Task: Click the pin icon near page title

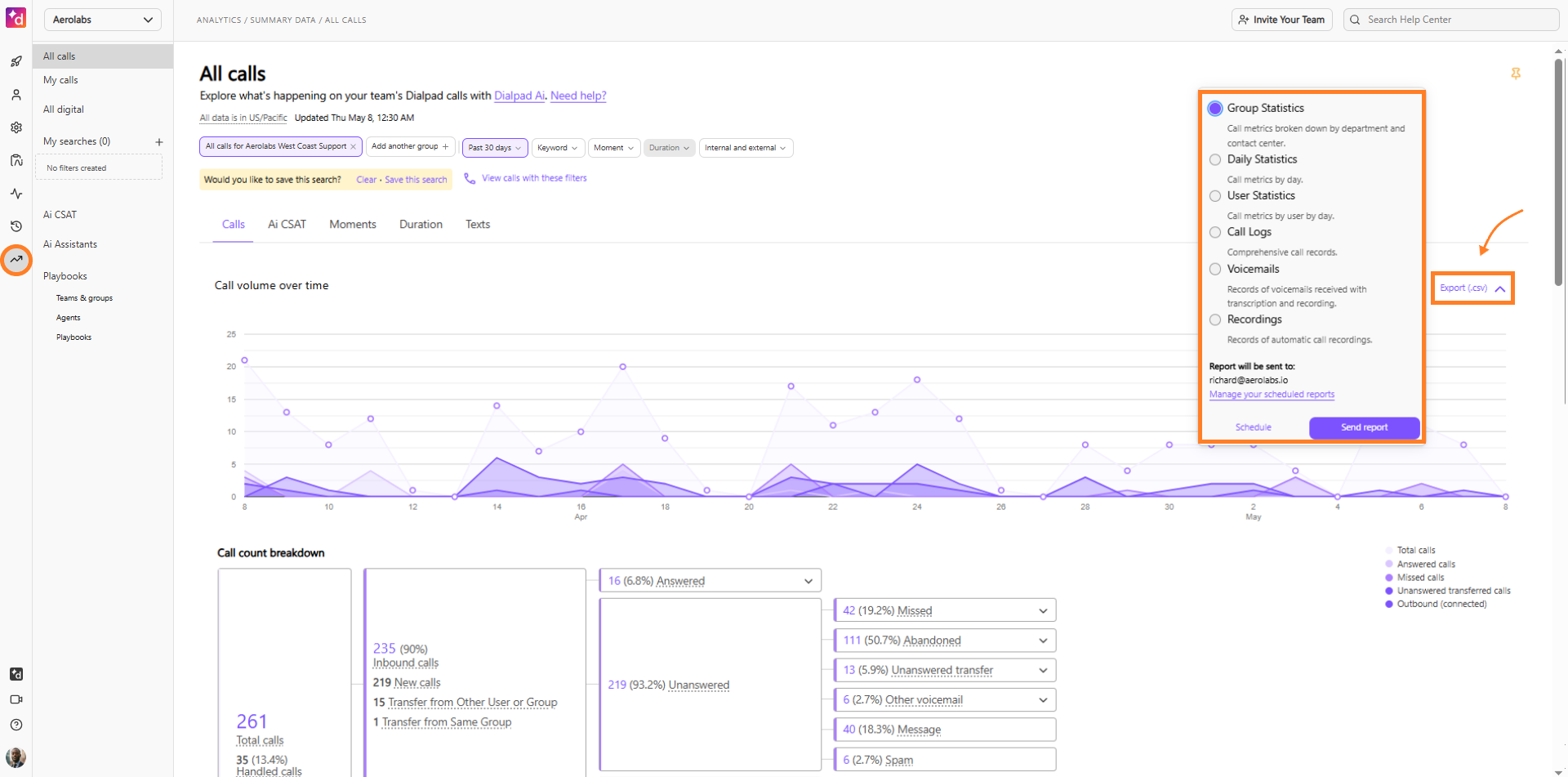Action: [x=1516, y=74]
